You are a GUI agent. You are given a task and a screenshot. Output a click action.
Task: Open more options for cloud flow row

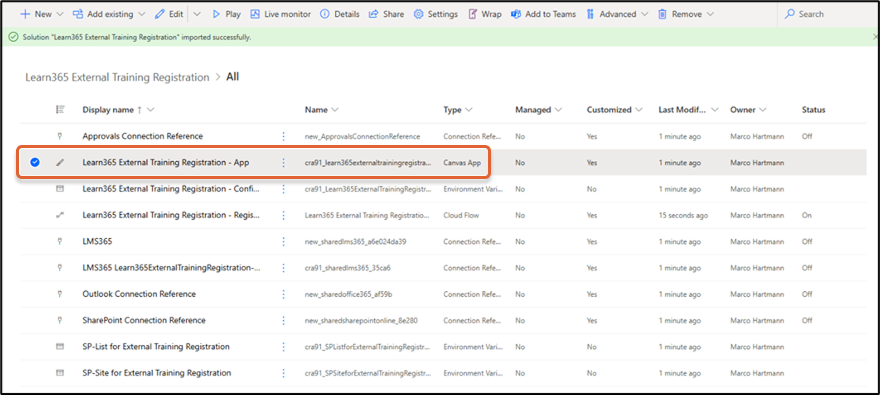283,215
